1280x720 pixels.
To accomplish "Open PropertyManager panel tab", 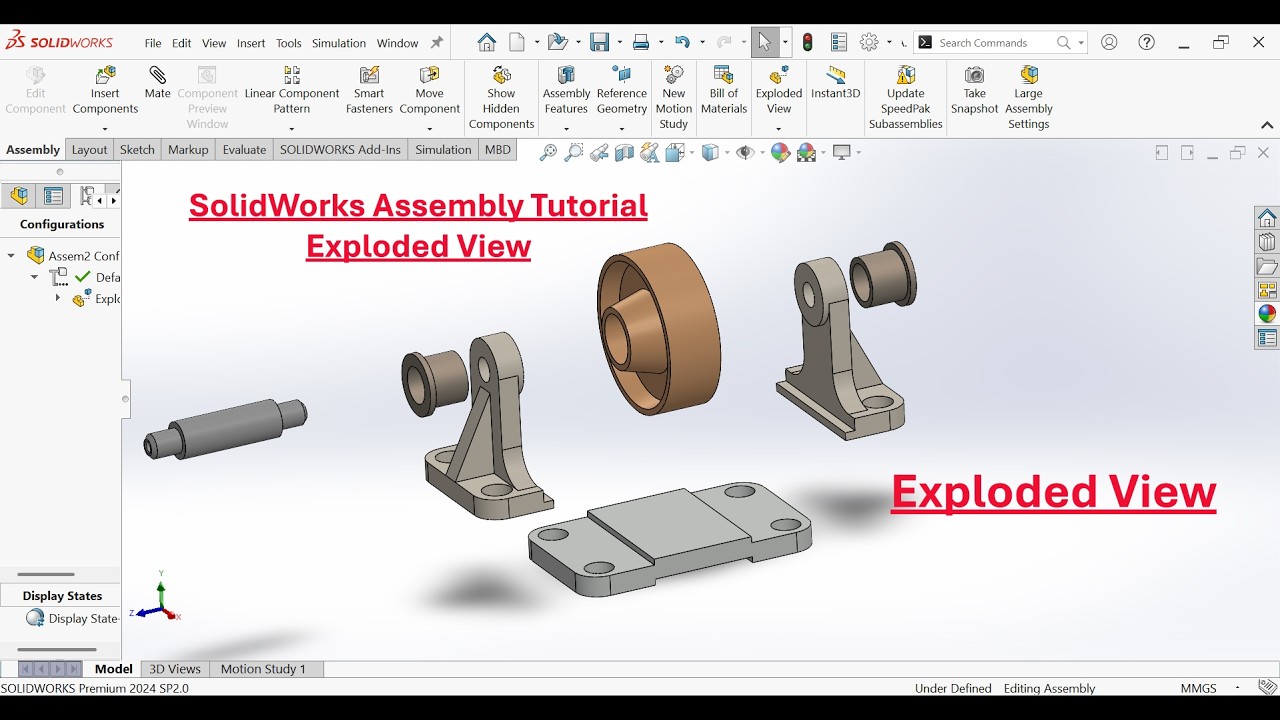I will (x=53, y=196).
